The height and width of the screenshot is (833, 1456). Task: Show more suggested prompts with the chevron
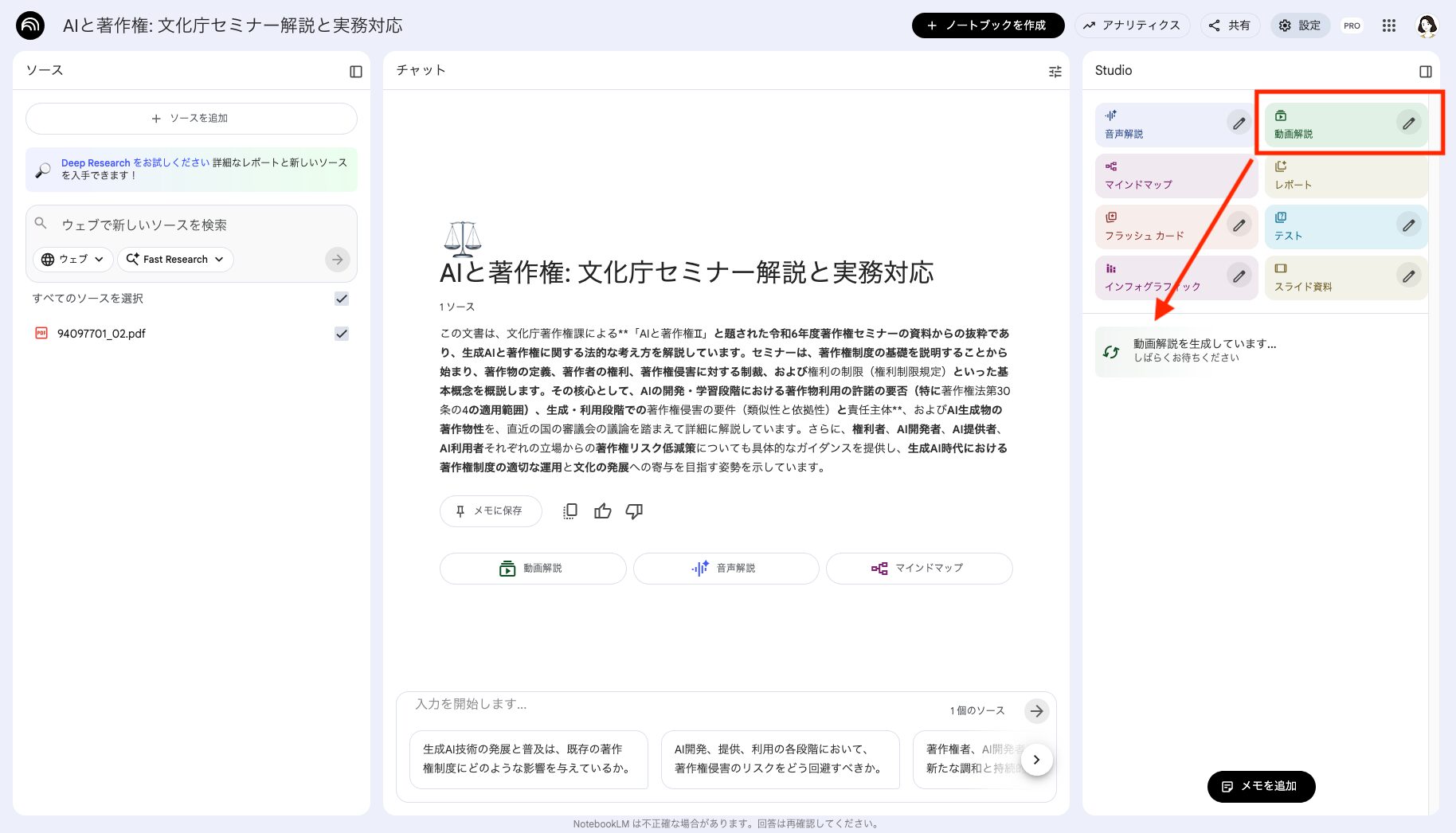coord(1036,760)
